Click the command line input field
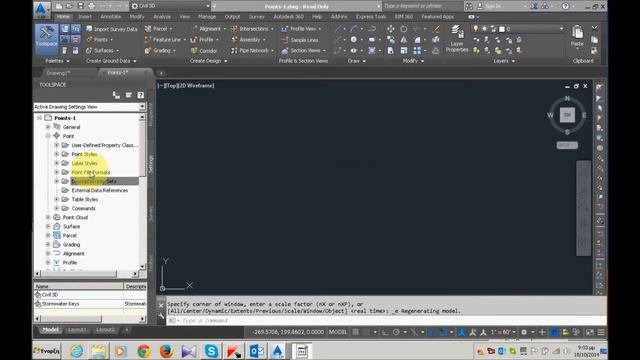Screen dimensions: 640x360 [x=386, y=320]
